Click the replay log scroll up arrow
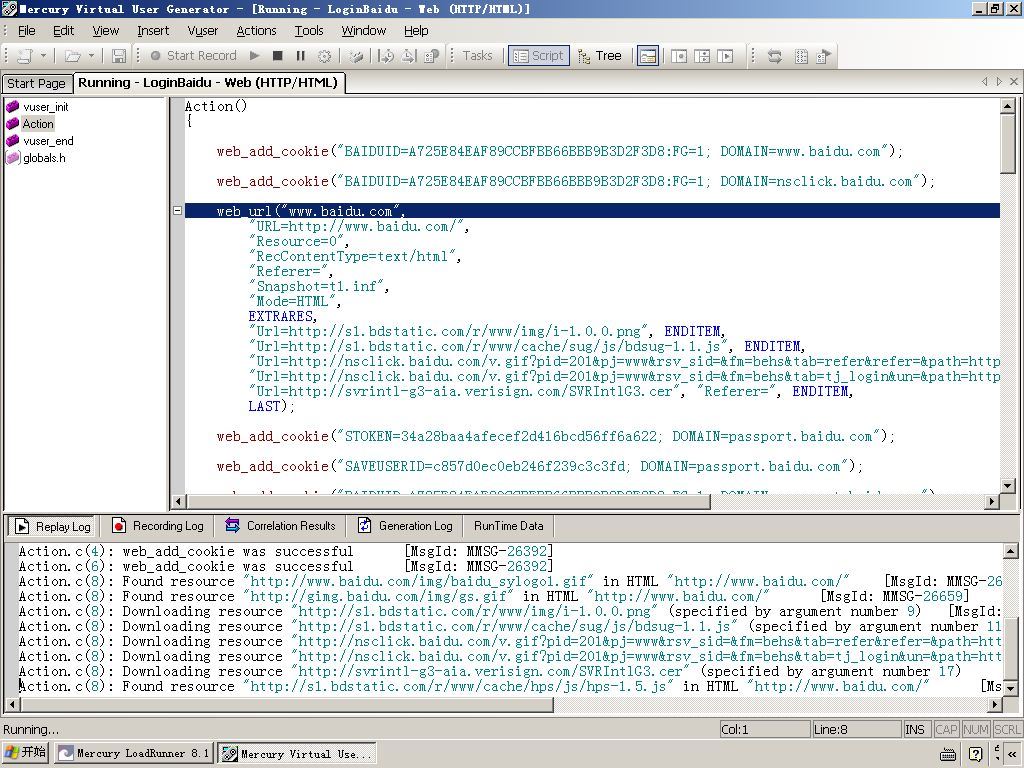 pyautogui.click(x=1011, y=552)
